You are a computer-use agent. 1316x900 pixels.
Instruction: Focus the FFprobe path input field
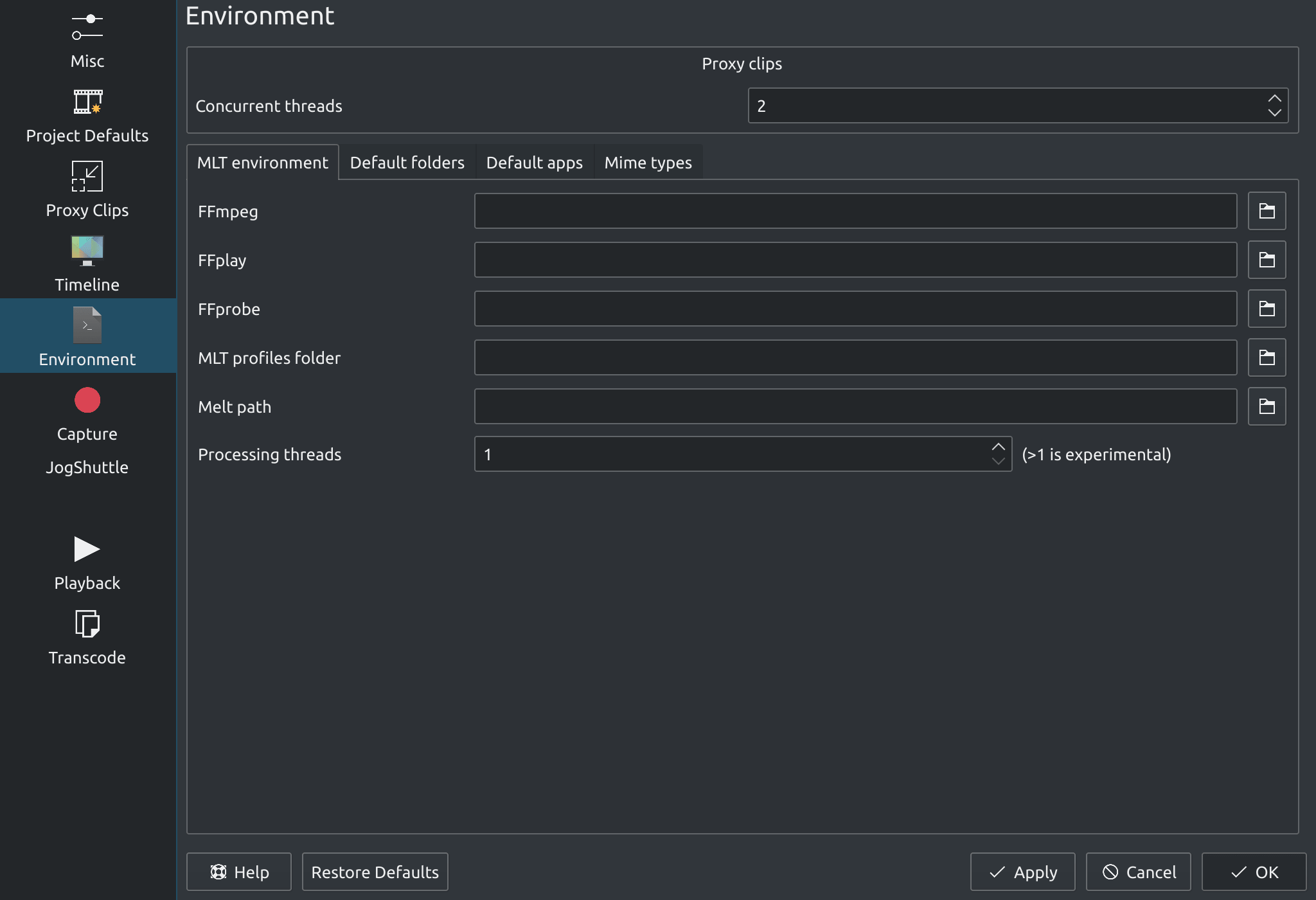(x=855, y=309)
